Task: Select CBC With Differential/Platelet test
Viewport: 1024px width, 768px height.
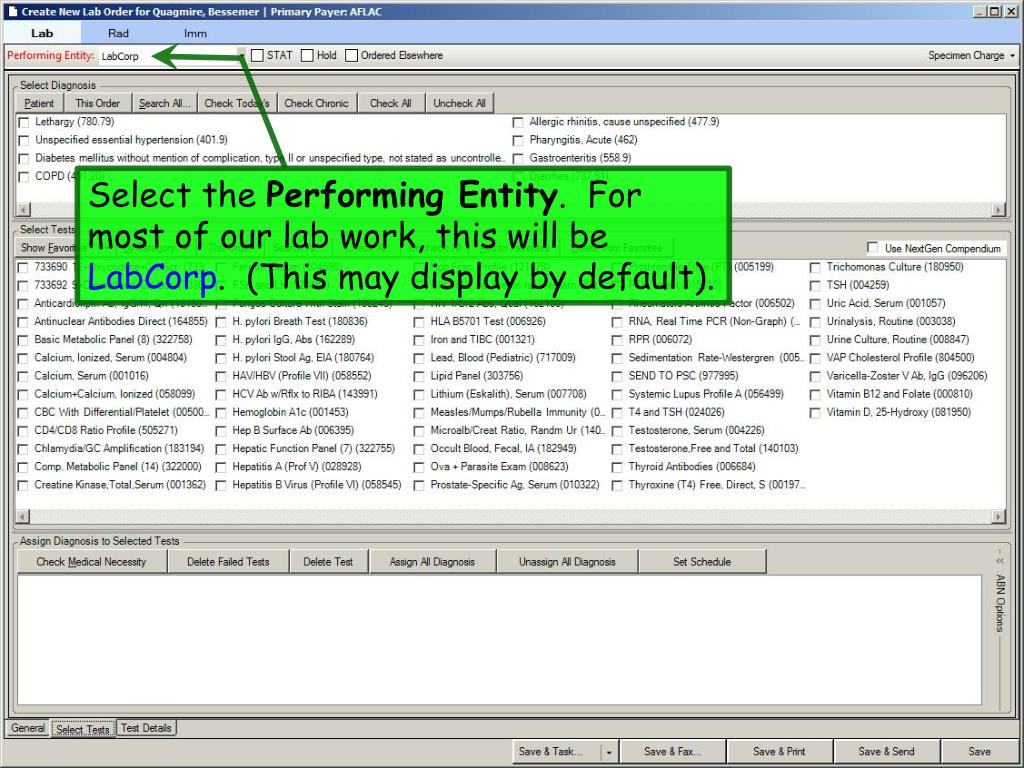Action: pos(23,413)
